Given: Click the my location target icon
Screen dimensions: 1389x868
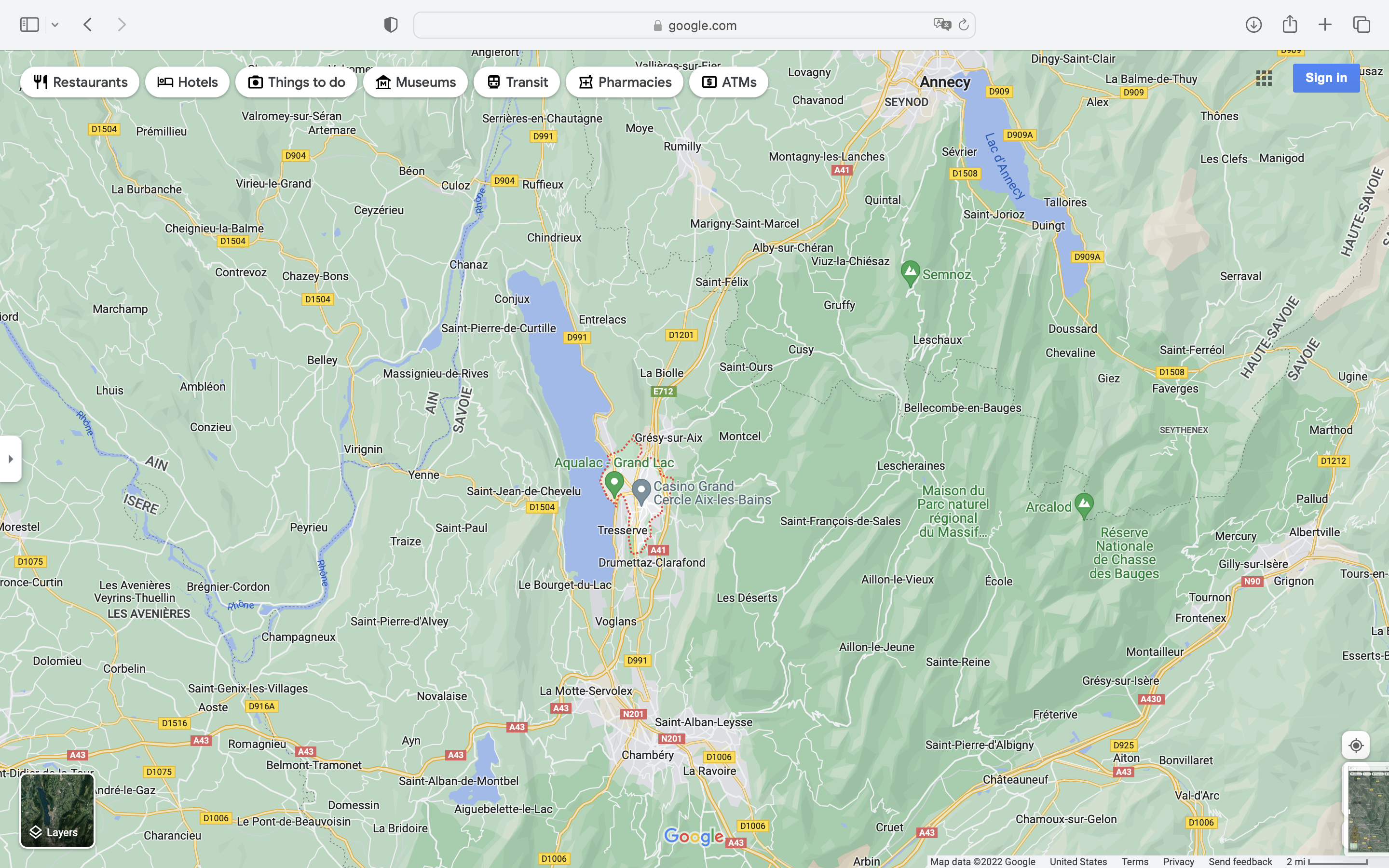Looking at the screenshot, I should pos(1355,745).
